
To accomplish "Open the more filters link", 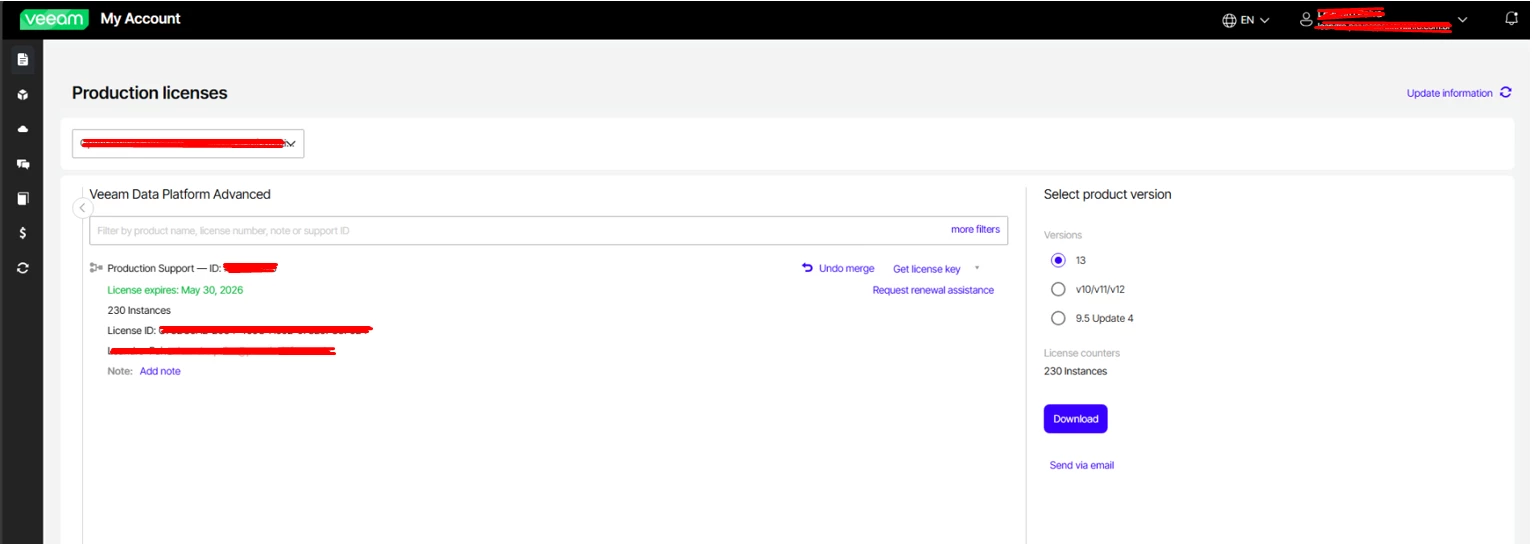I will [x=975, y=229].
